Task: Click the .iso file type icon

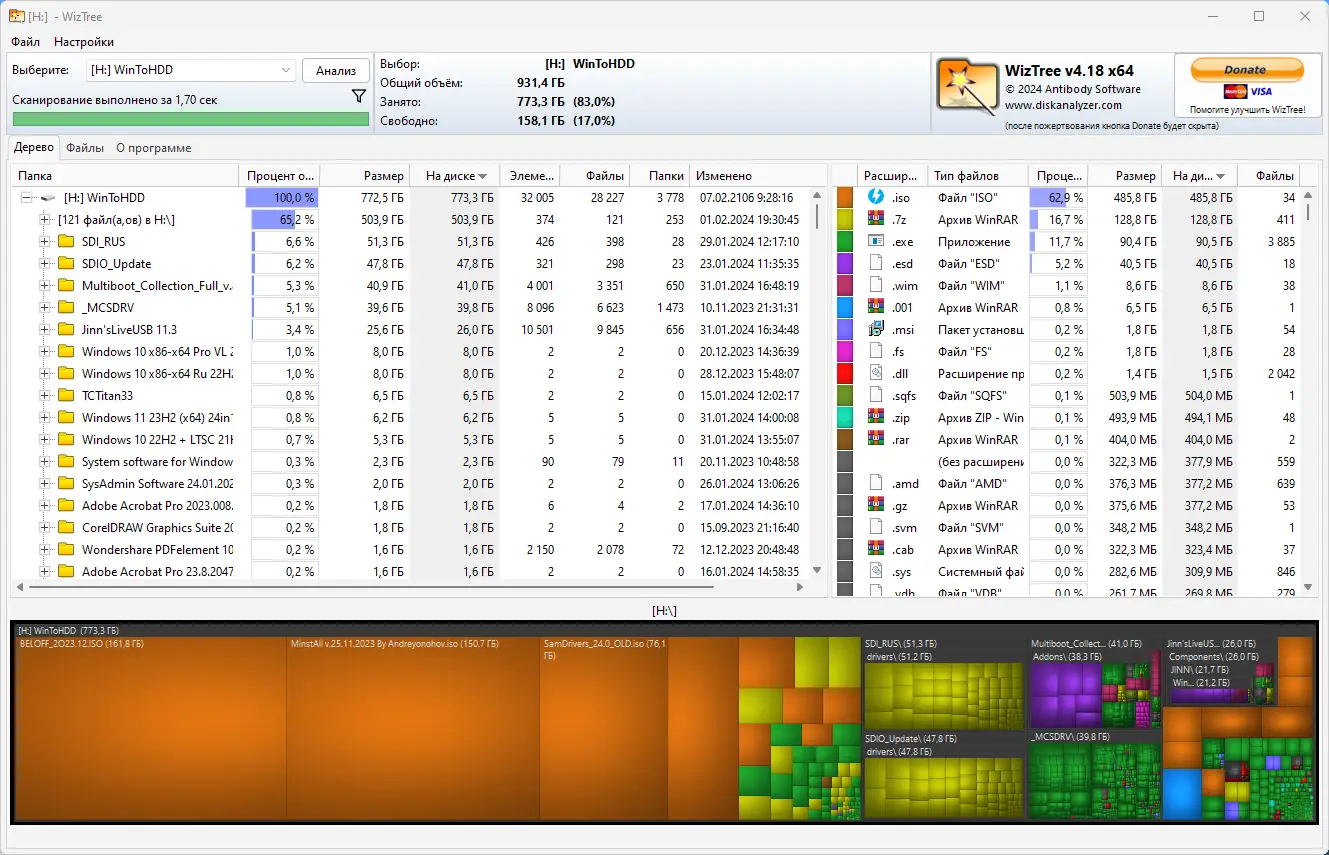Action: 876,197
